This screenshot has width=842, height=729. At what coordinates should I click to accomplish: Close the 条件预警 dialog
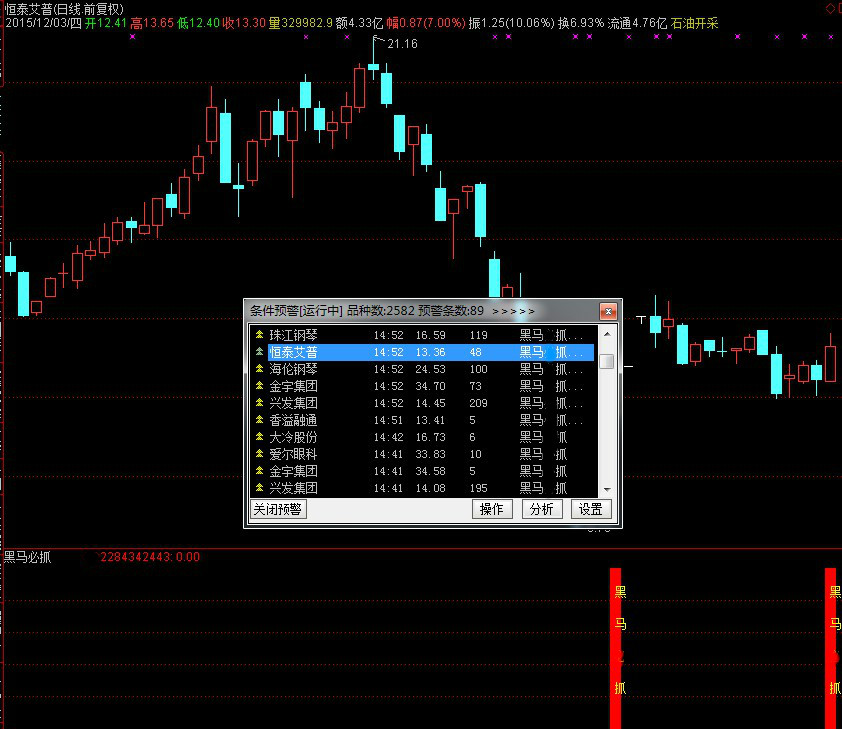click(606, 310)
